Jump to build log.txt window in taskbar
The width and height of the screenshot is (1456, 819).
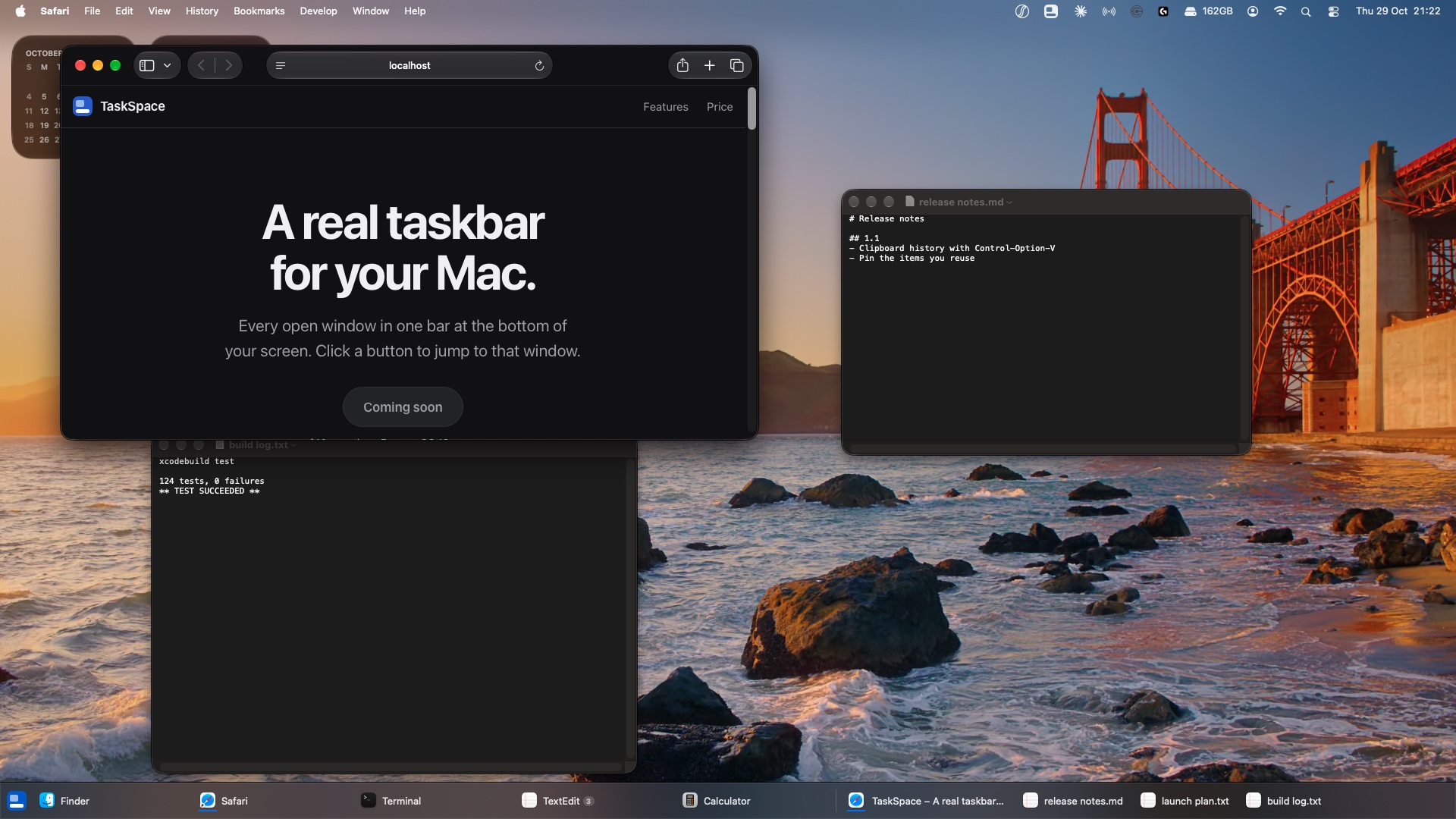coord(1284,801)
